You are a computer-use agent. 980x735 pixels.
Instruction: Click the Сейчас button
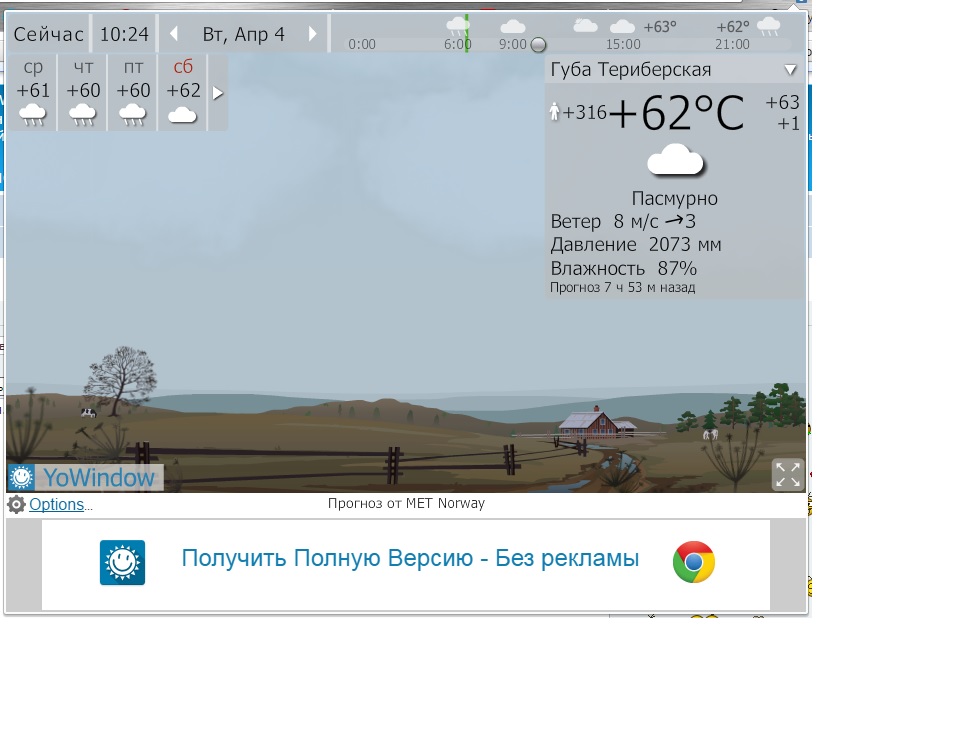(x=48, y=34)
